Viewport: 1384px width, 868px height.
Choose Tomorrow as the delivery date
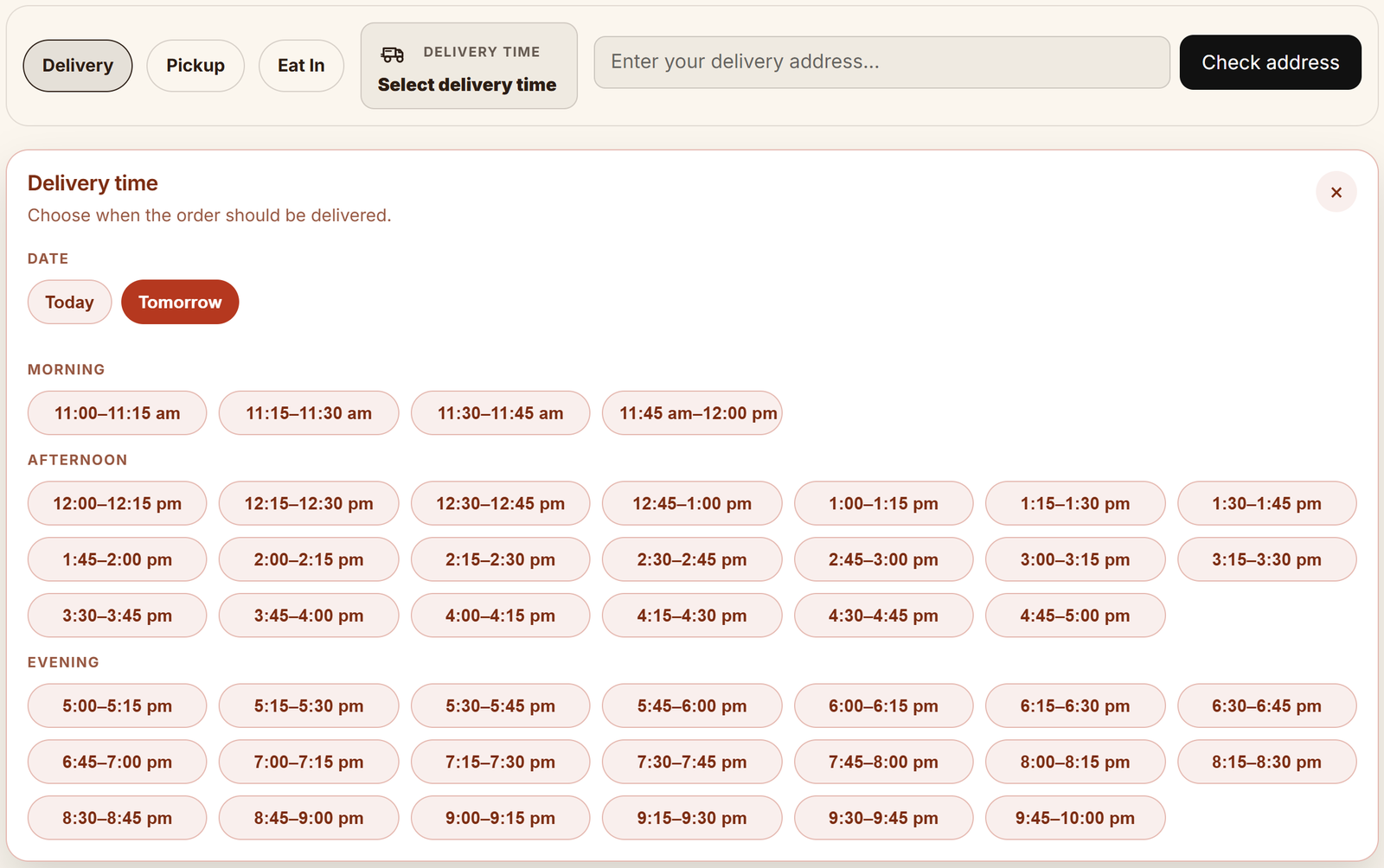coord(180,302)
